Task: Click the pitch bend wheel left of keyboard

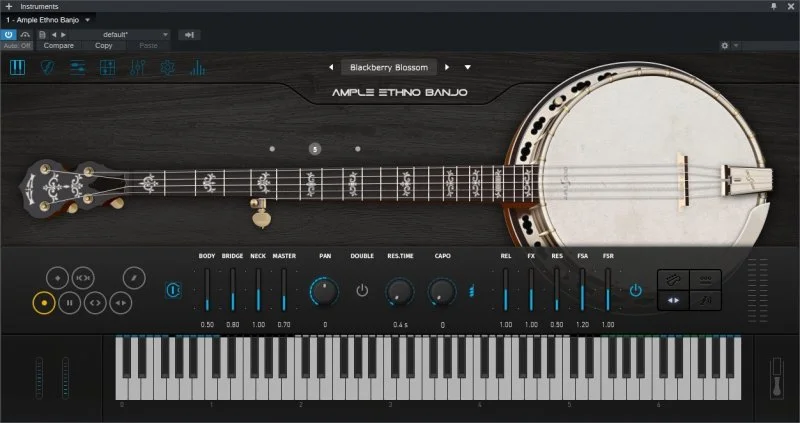Action: [x=39, y=378]
